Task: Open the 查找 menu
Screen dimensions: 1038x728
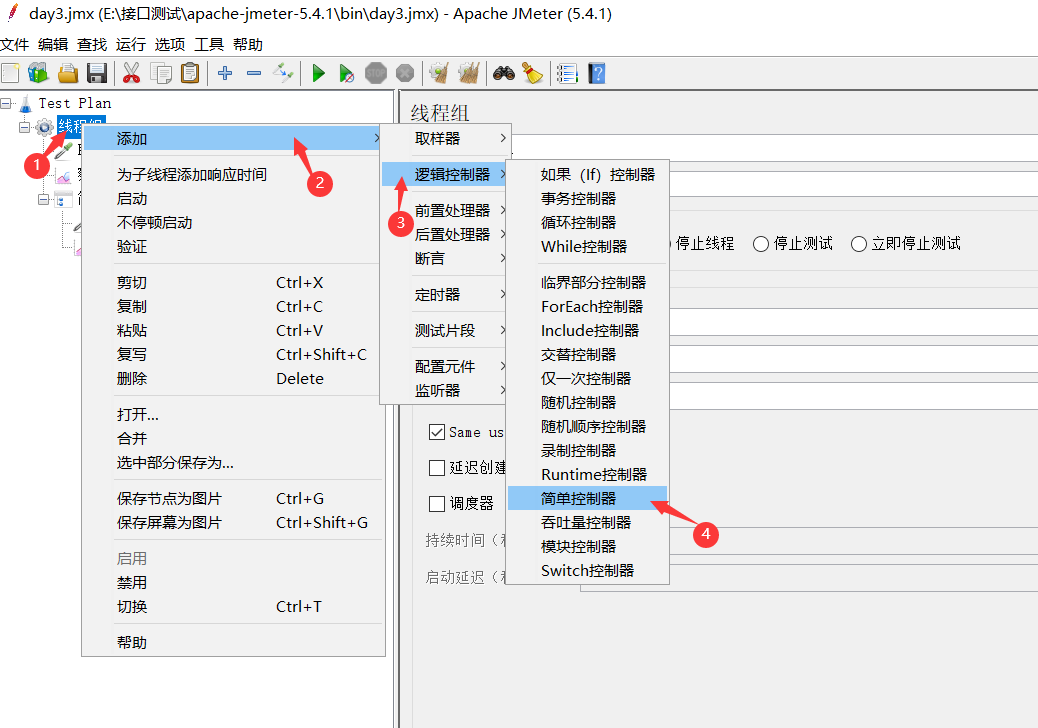Action: (x=92, y=44)
